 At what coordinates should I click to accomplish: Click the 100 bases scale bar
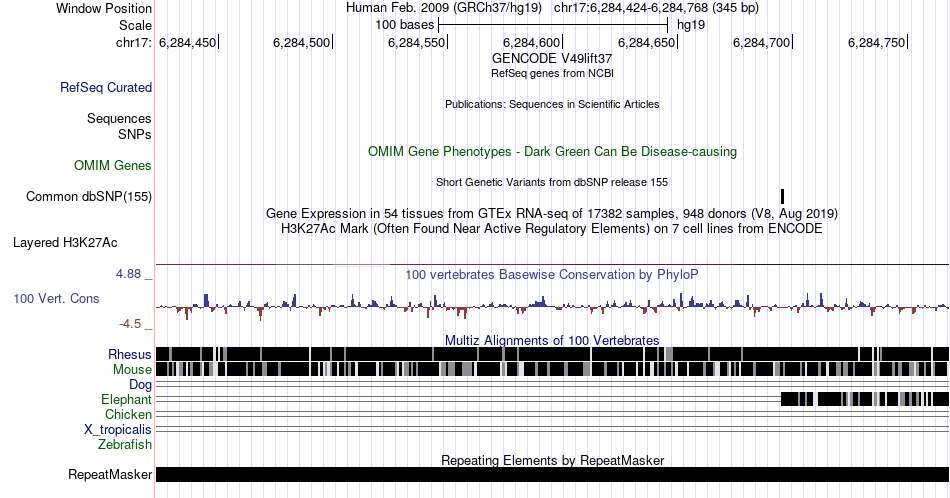(553, 25)
